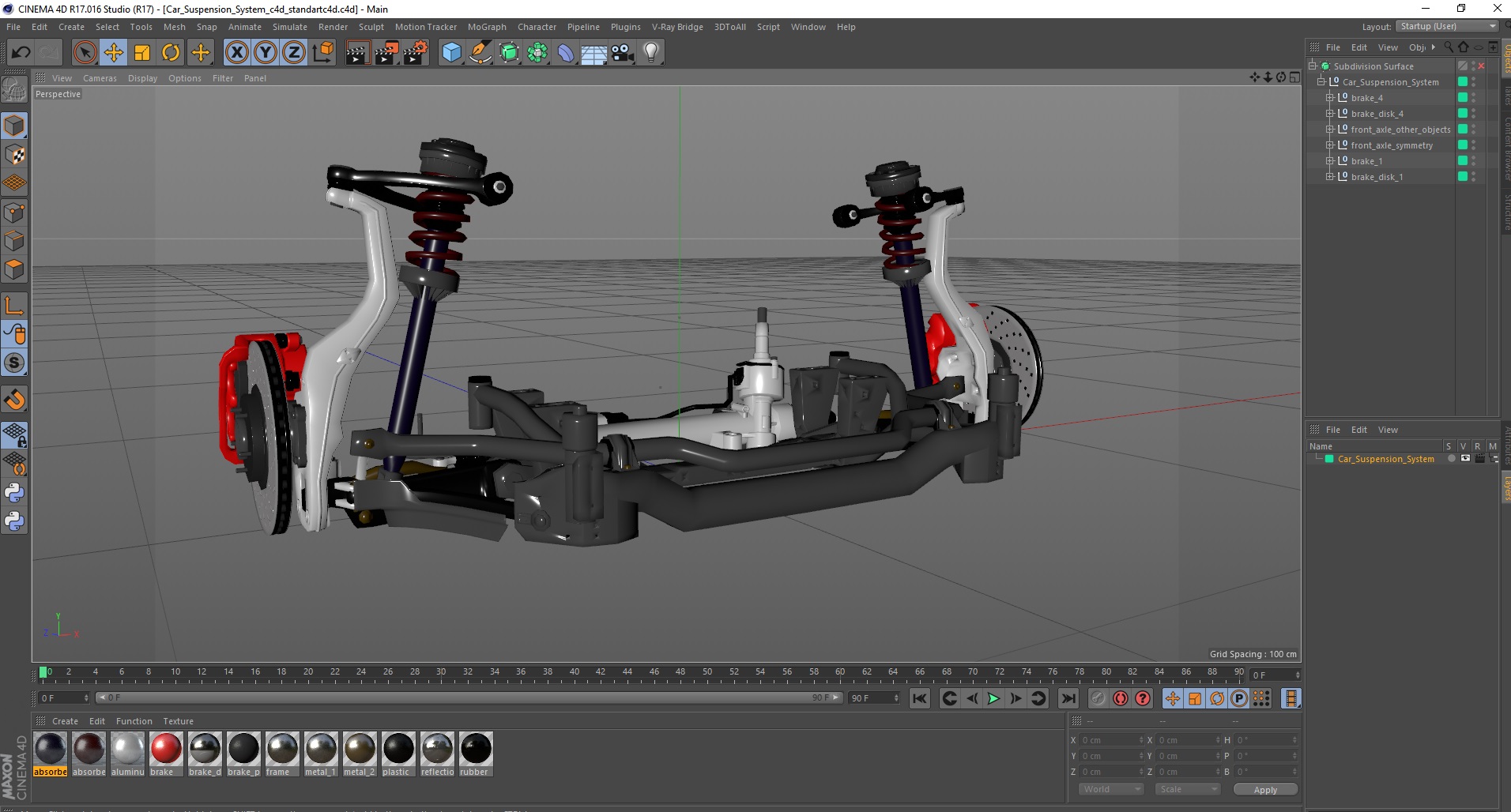Open the spline Pen tool
Image resolution: width=1511 pixels, height=812 pixels.
coord(480,53)
